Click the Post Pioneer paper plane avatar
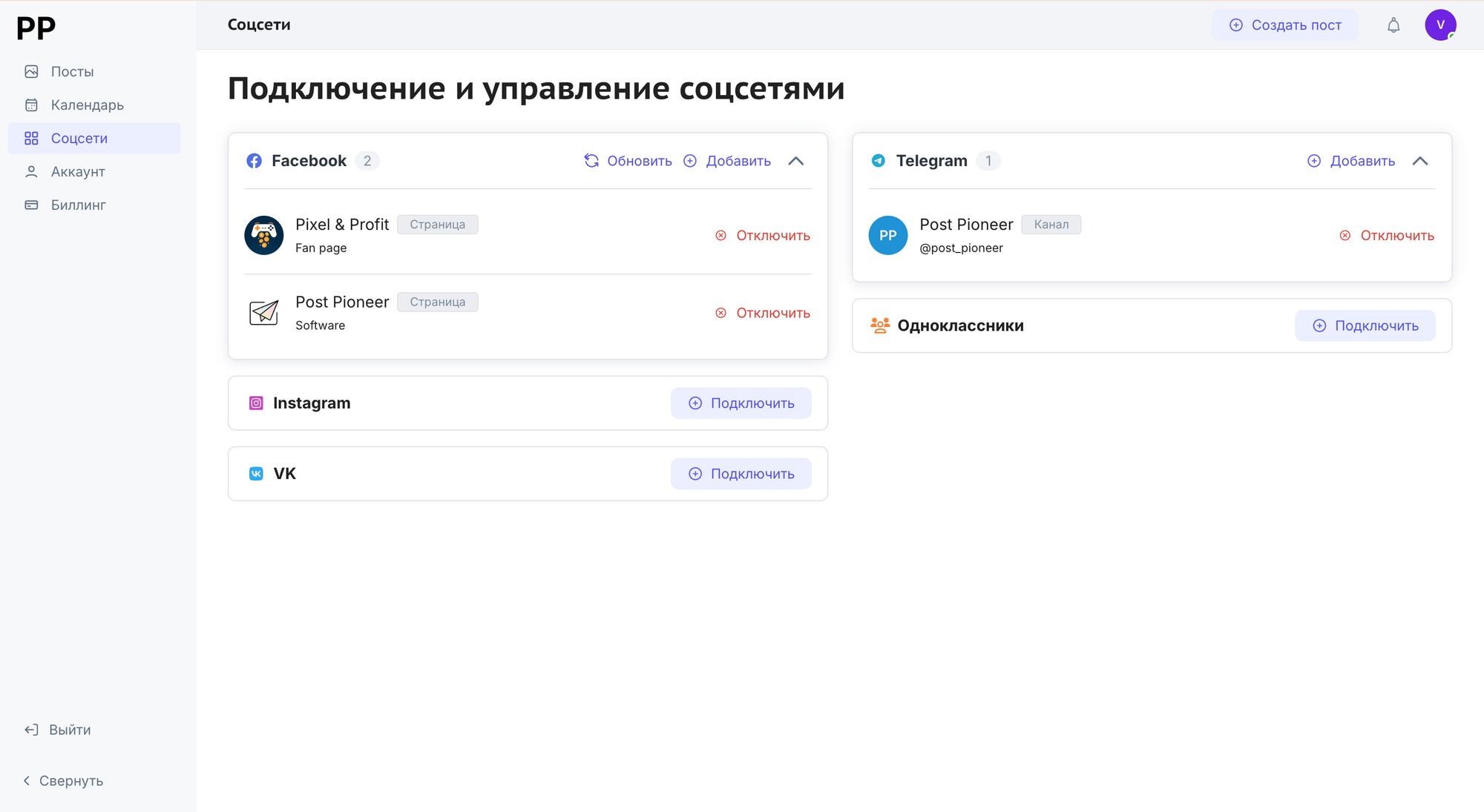Screen dimensions: 1484x812 [263, 313]
